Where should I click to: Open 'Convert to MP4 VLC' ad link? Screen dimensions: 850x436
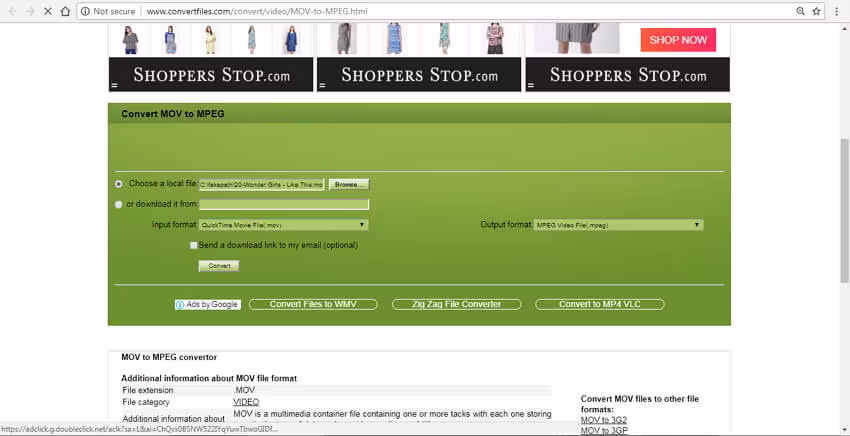600,304
